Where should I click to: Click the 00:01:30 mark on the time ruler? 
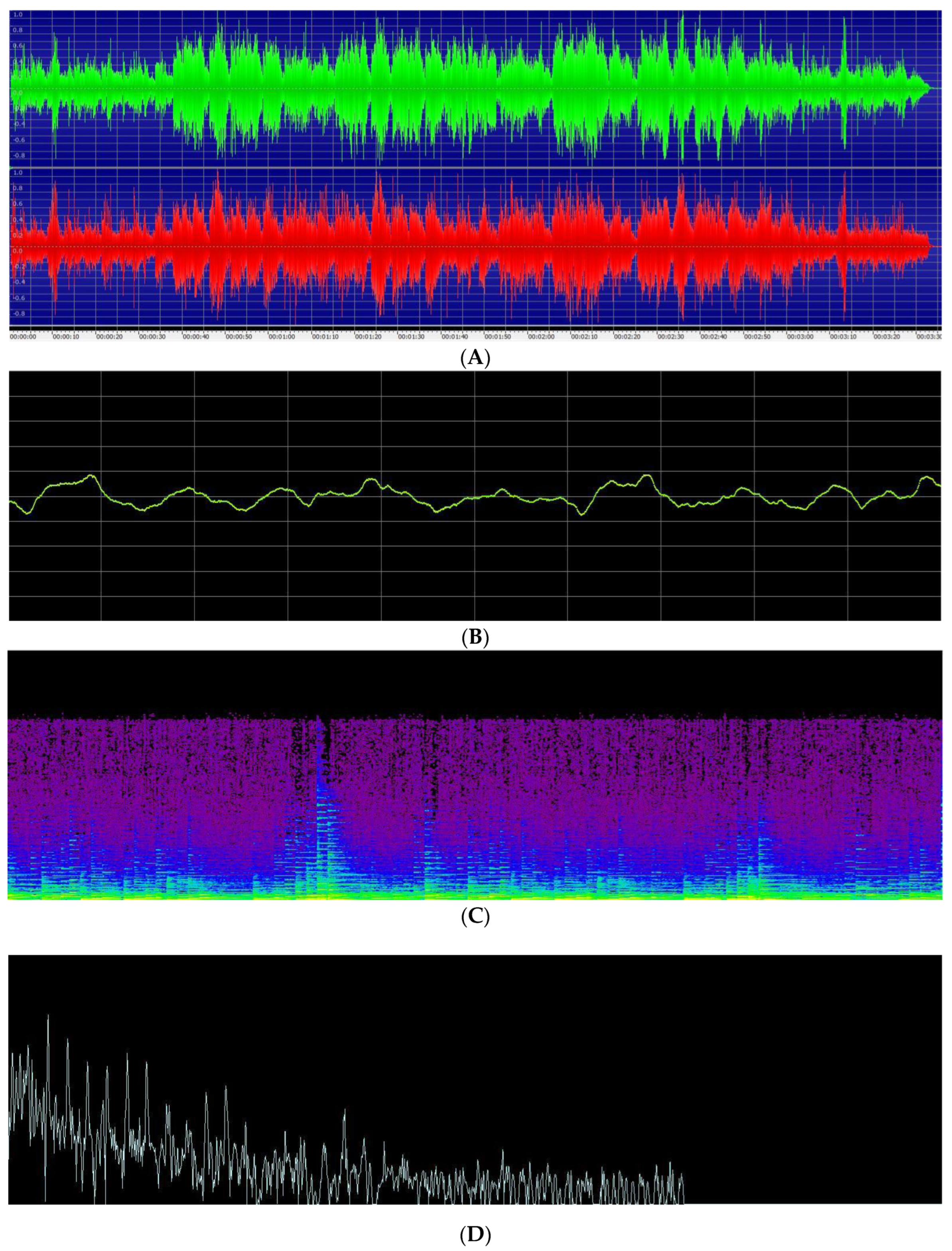[412, 337]
